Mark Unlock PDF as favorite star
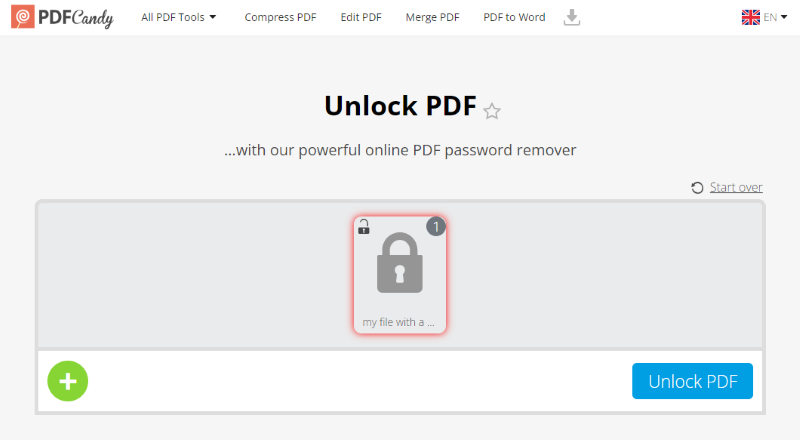 pos(492,111)
